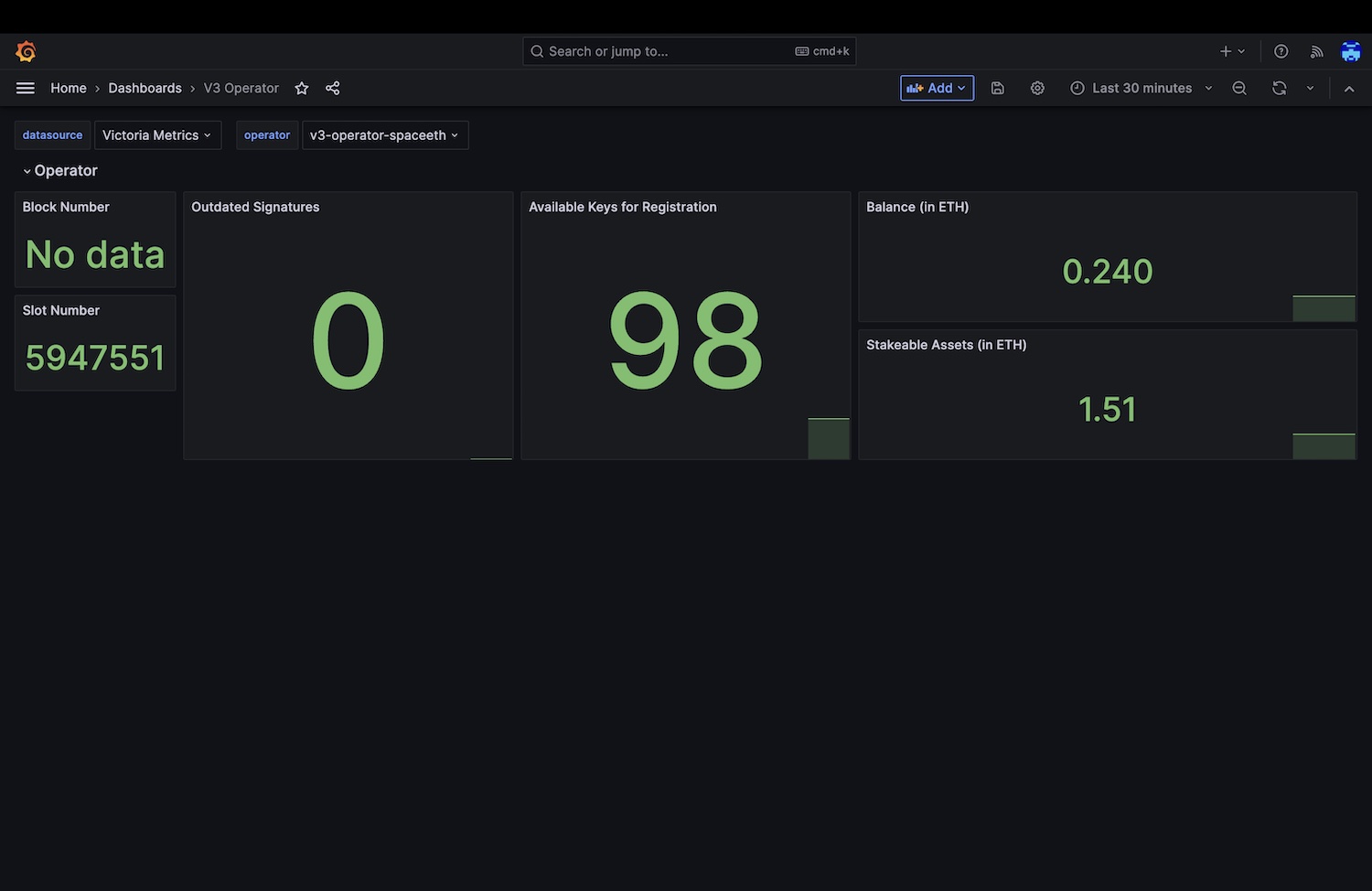The height and width of the screenshot is (891, 1372).
Task: Refresh the dashboard
Action: (x=1280, y=88)
